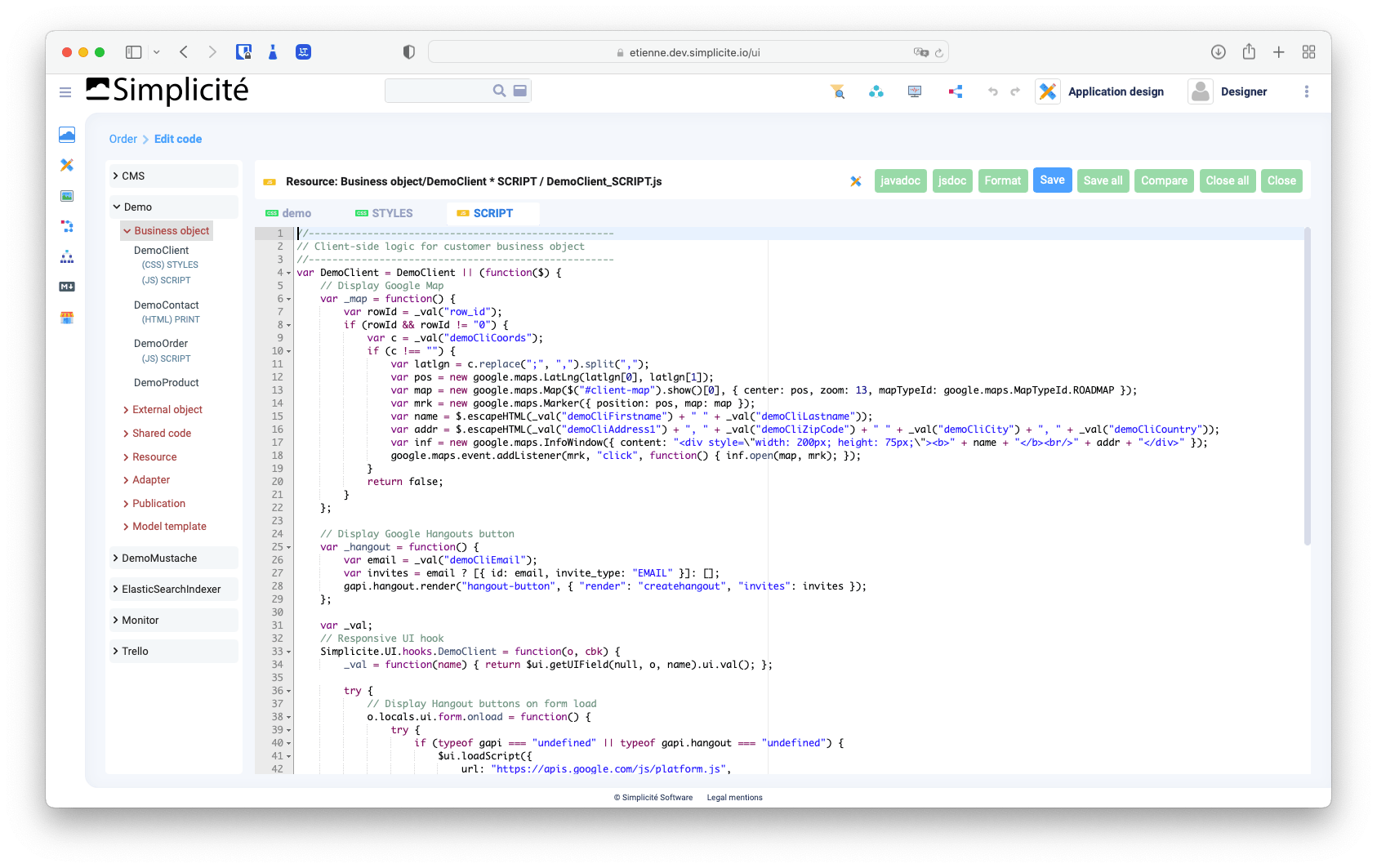The image size is (1377, 868).
Task: Collapse the Business object tree node
Action: tap(167, 230)
